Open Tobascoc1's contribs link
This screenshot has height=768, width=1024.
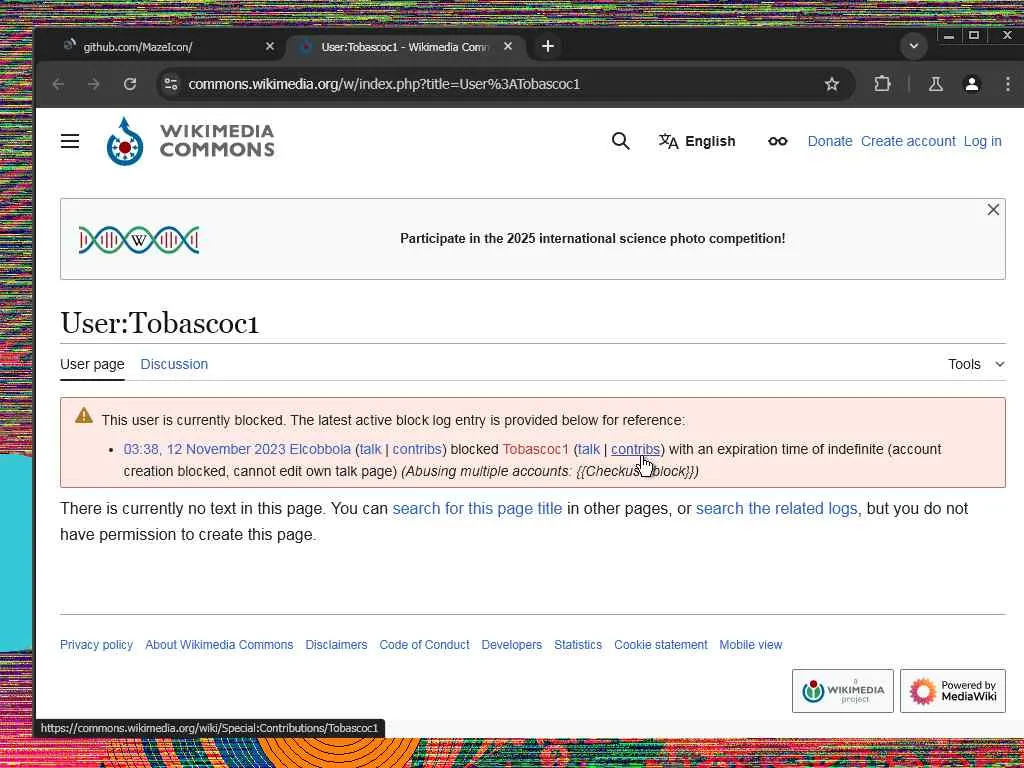coord(635,449)
